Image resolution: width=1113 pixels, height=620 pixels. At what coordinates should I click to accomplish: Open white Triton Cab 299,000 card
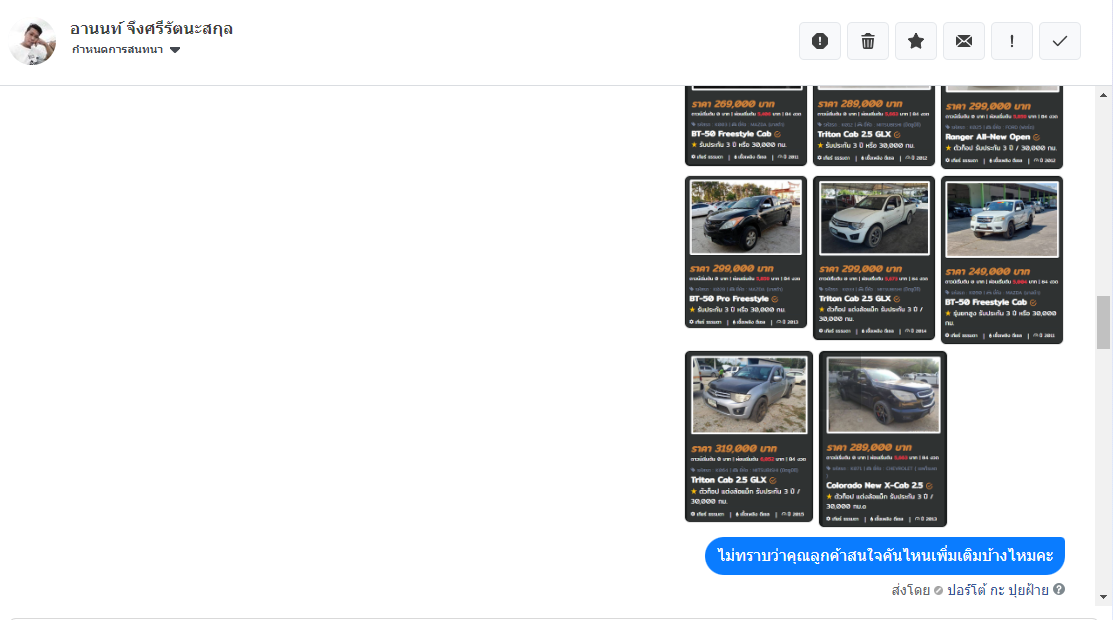(874, 258)
